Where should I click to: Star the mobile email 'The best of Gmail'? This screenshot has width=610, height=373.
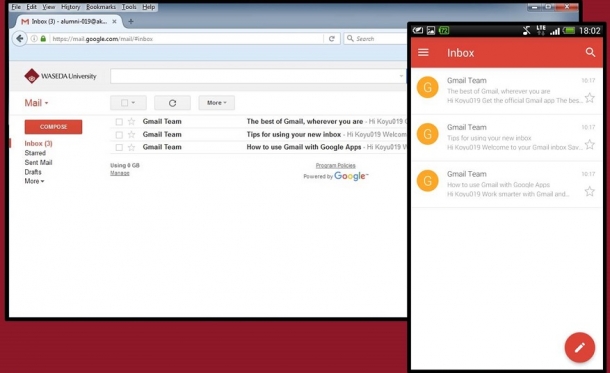click(590, 98)
